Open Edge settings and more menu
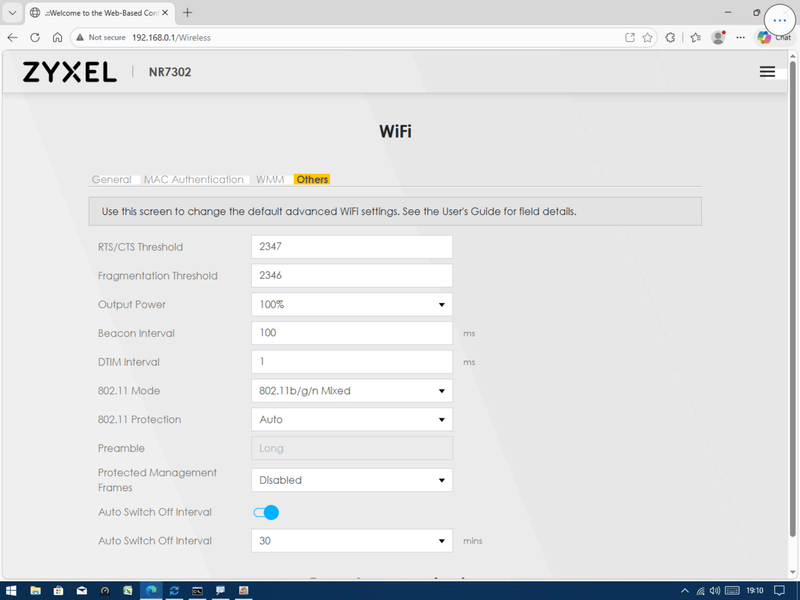The width and height of the screenshot is (800, 600). pos(740,37)
